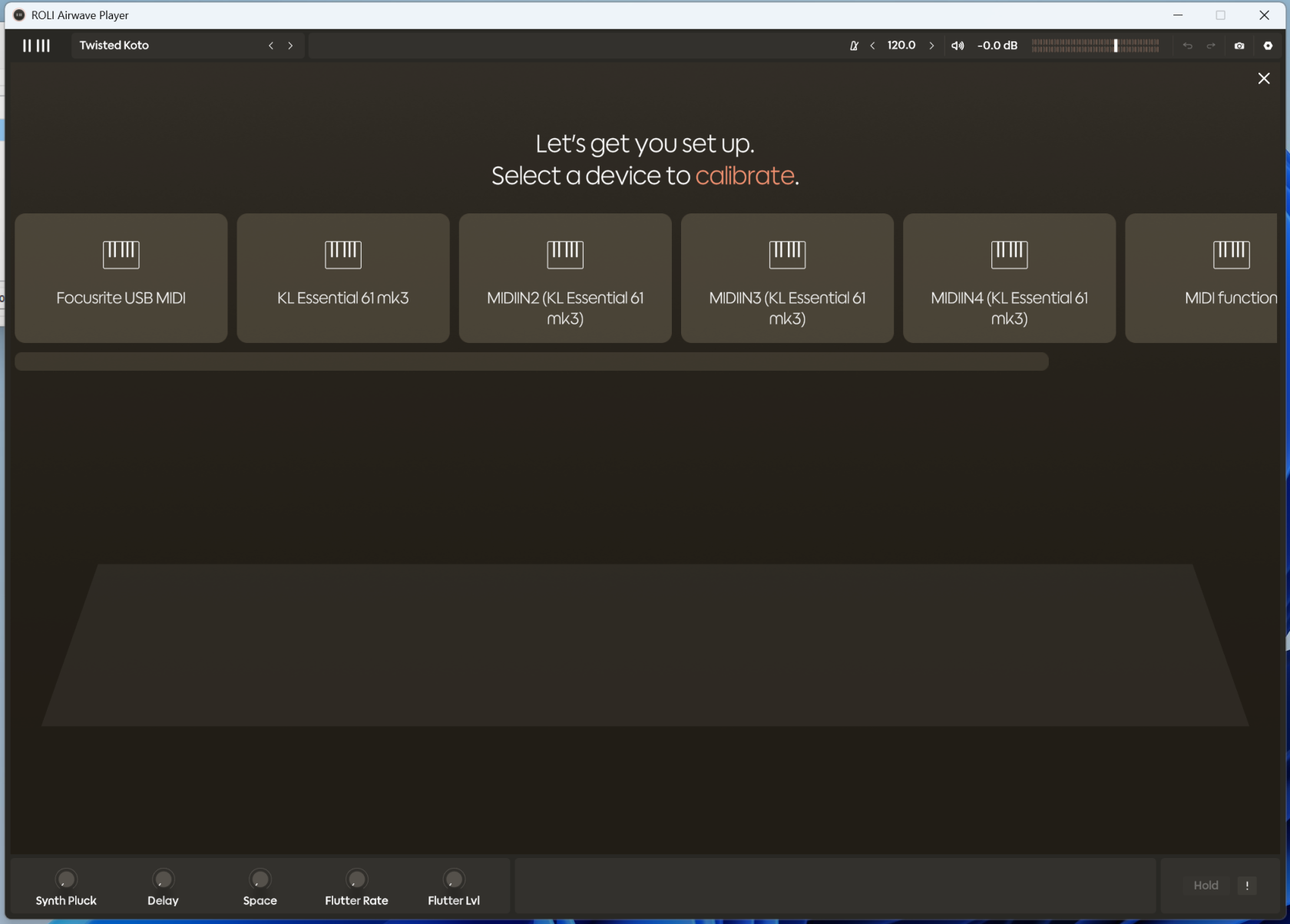The height and width of the screenshot is (924, 1290).
Task: Toggle the metronome icon
Action: click(x=854, y=45)
